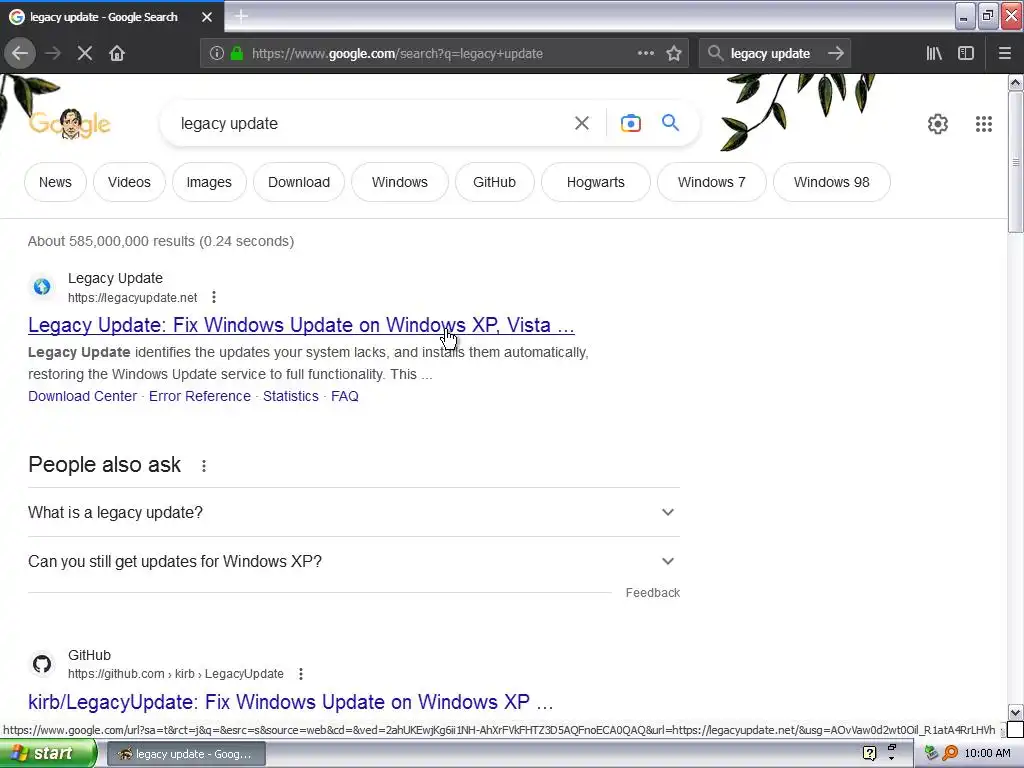Open more options for legacyupdate.net result
The image size is (1024, 768).
point(214,298)
